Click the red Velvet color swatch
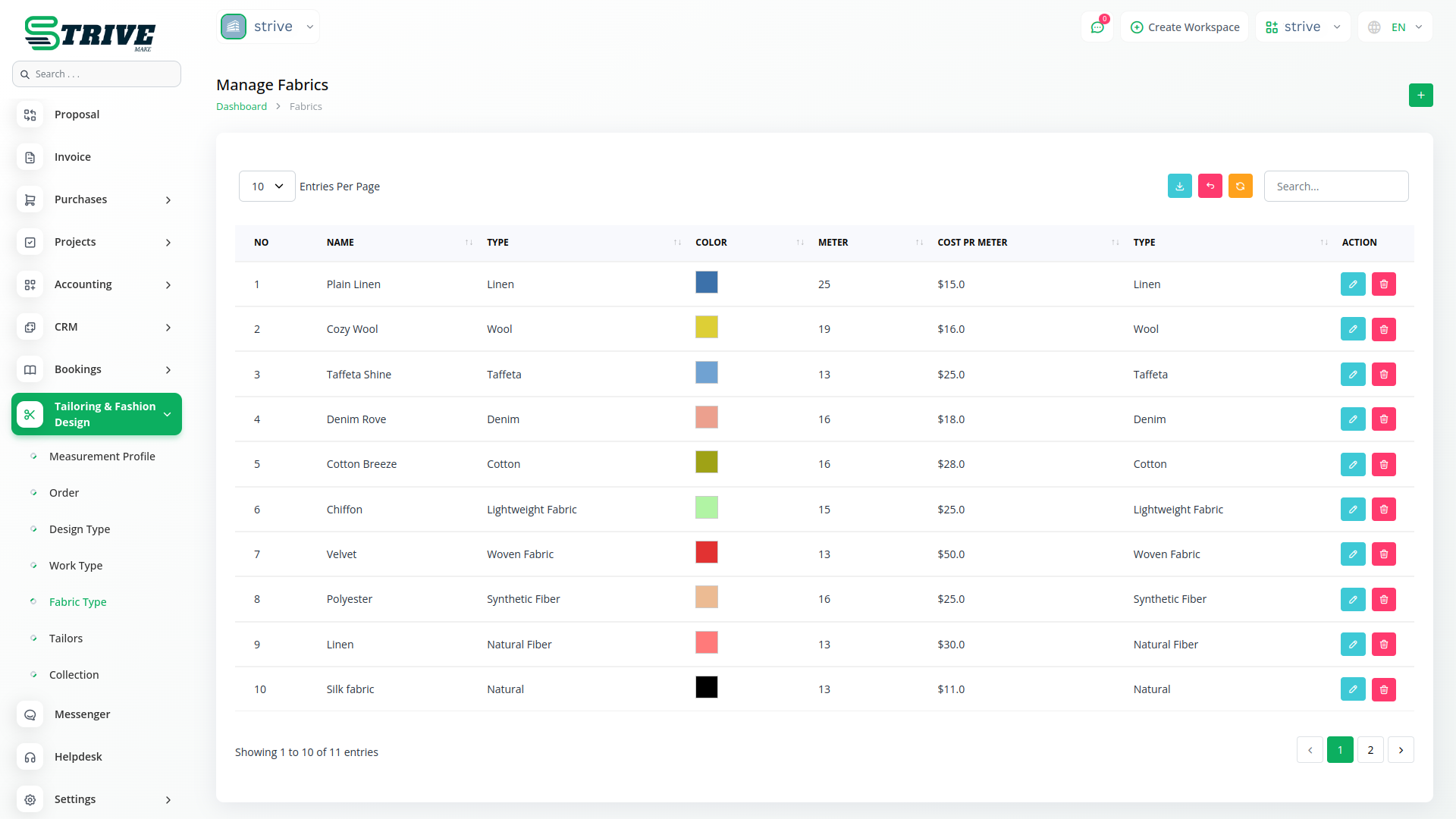 tap(706, 553)
